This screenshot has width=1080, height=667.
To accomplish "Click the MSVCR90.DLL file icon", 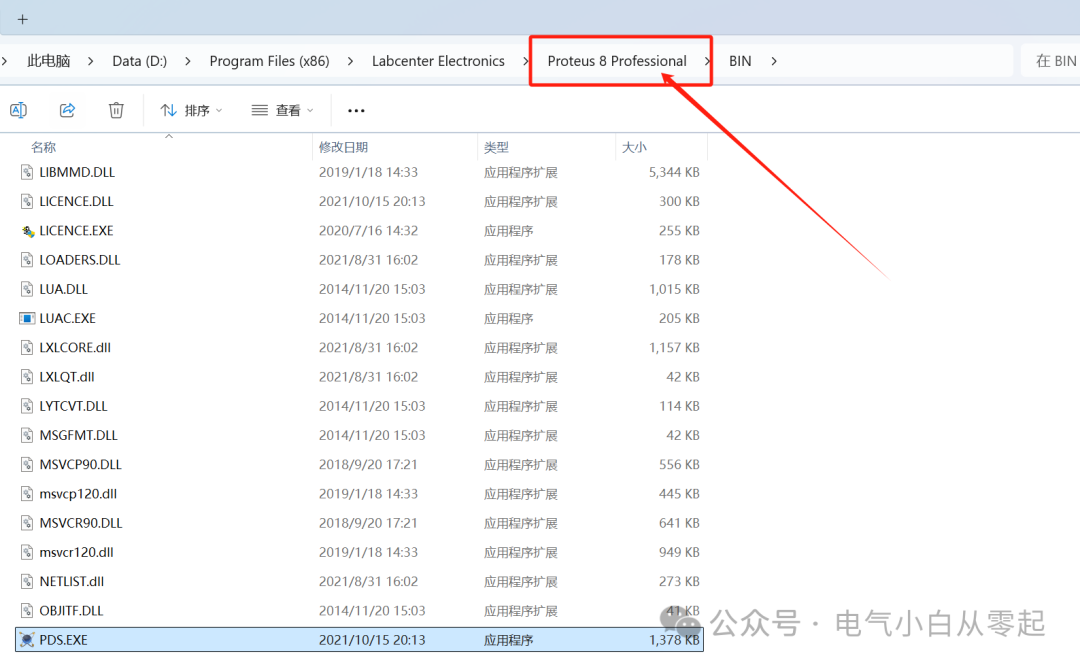I will [27, 523].
